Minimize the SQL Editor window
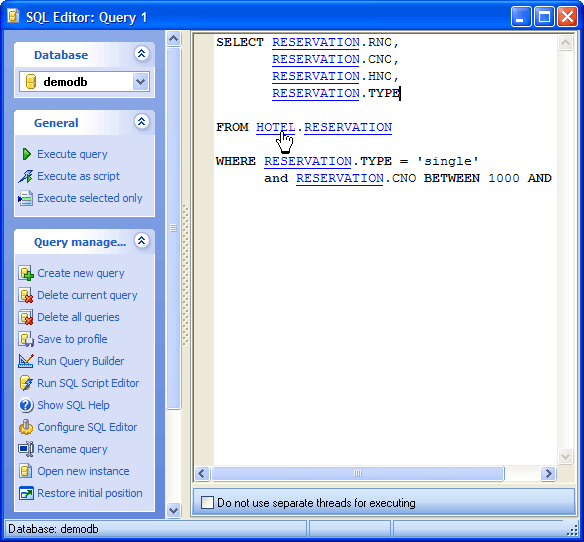 (x=521, y=17)
